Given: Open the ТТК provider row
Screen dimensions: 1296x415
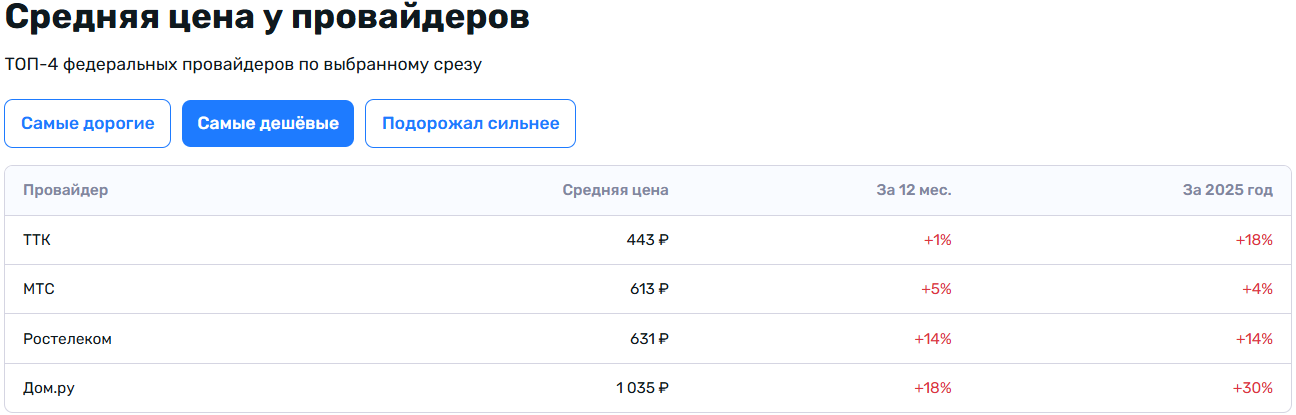Looking at the screenshot, I should tap(648, 240).
